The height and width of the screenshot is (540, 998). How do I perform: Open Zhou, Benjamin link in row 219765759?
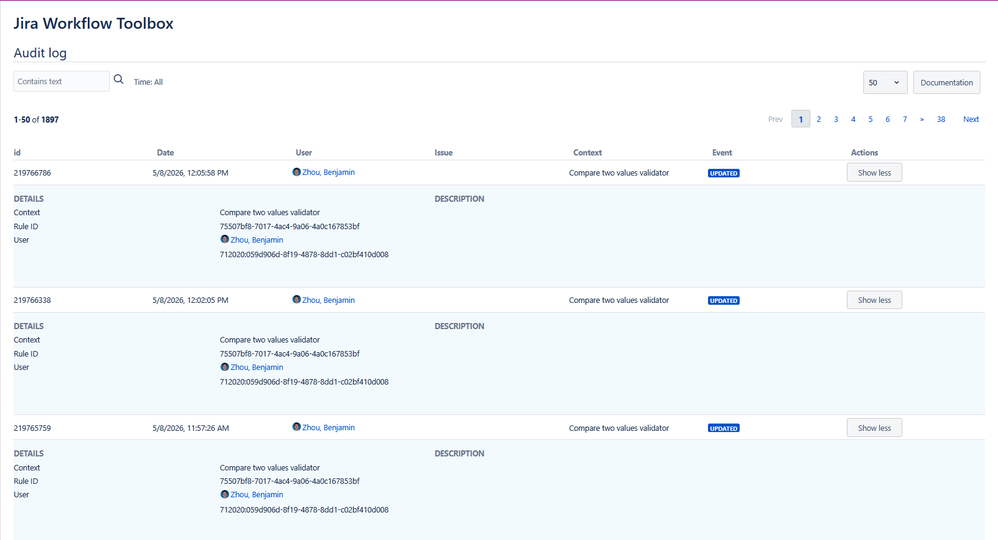click(328, 427)
